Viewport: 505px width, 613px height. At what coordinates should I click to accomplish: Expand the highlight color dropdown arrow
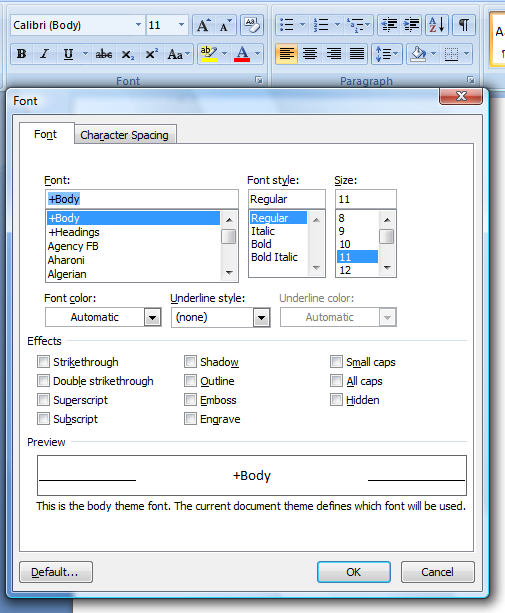point(224,54)
